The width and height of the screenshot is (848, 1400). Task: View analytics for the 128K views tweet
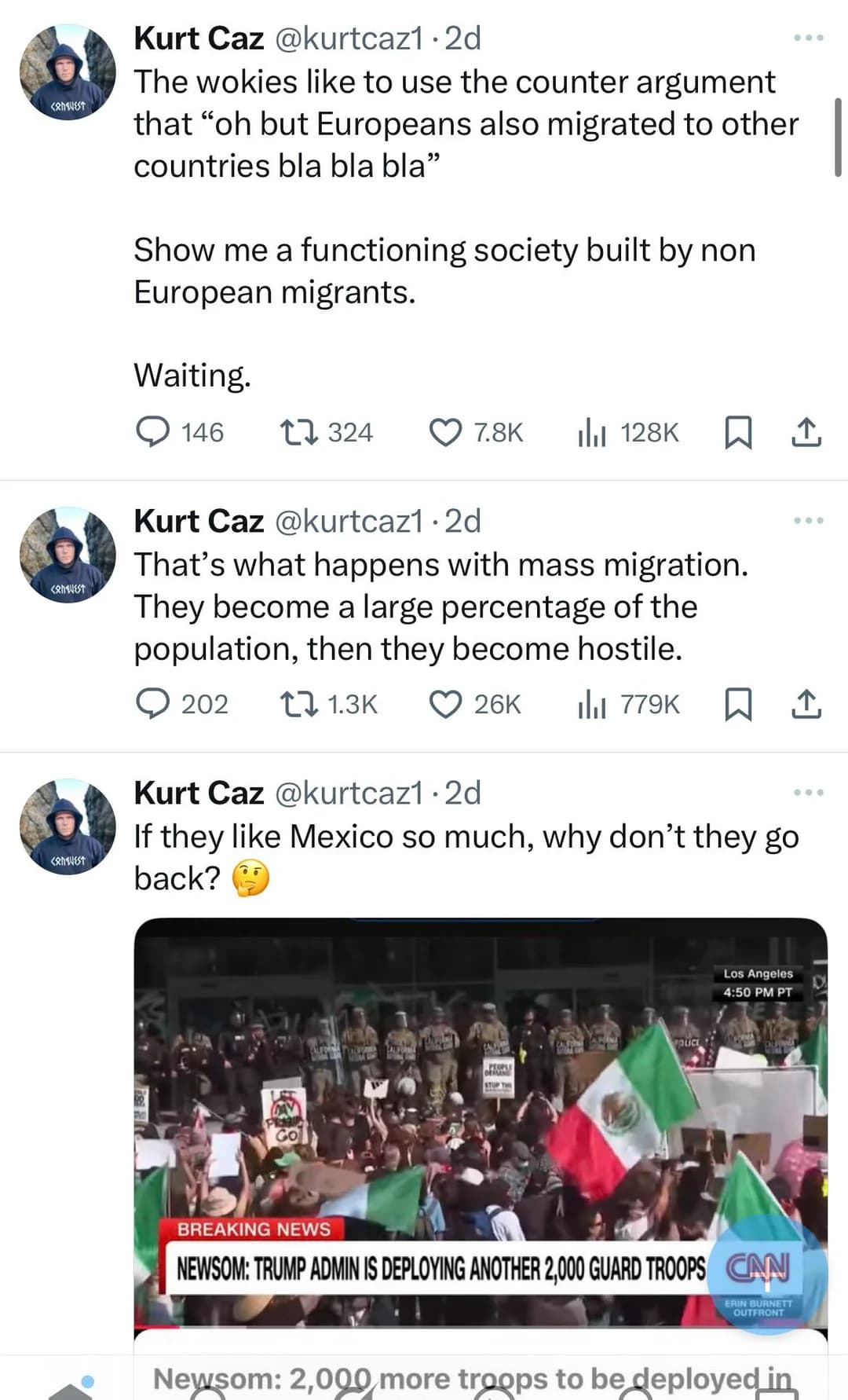592,432
